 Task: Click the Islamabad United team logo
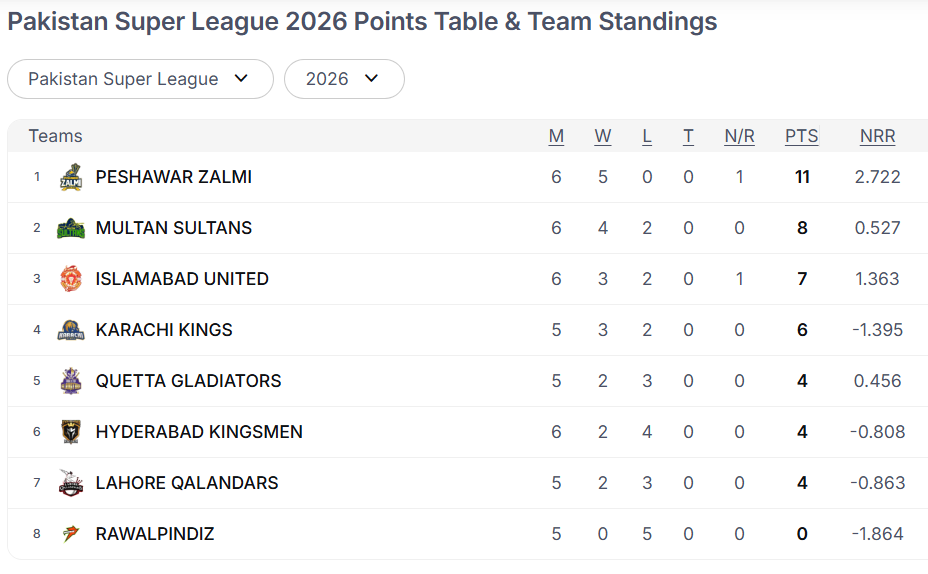pyautogui.click(x=70, y=279)
